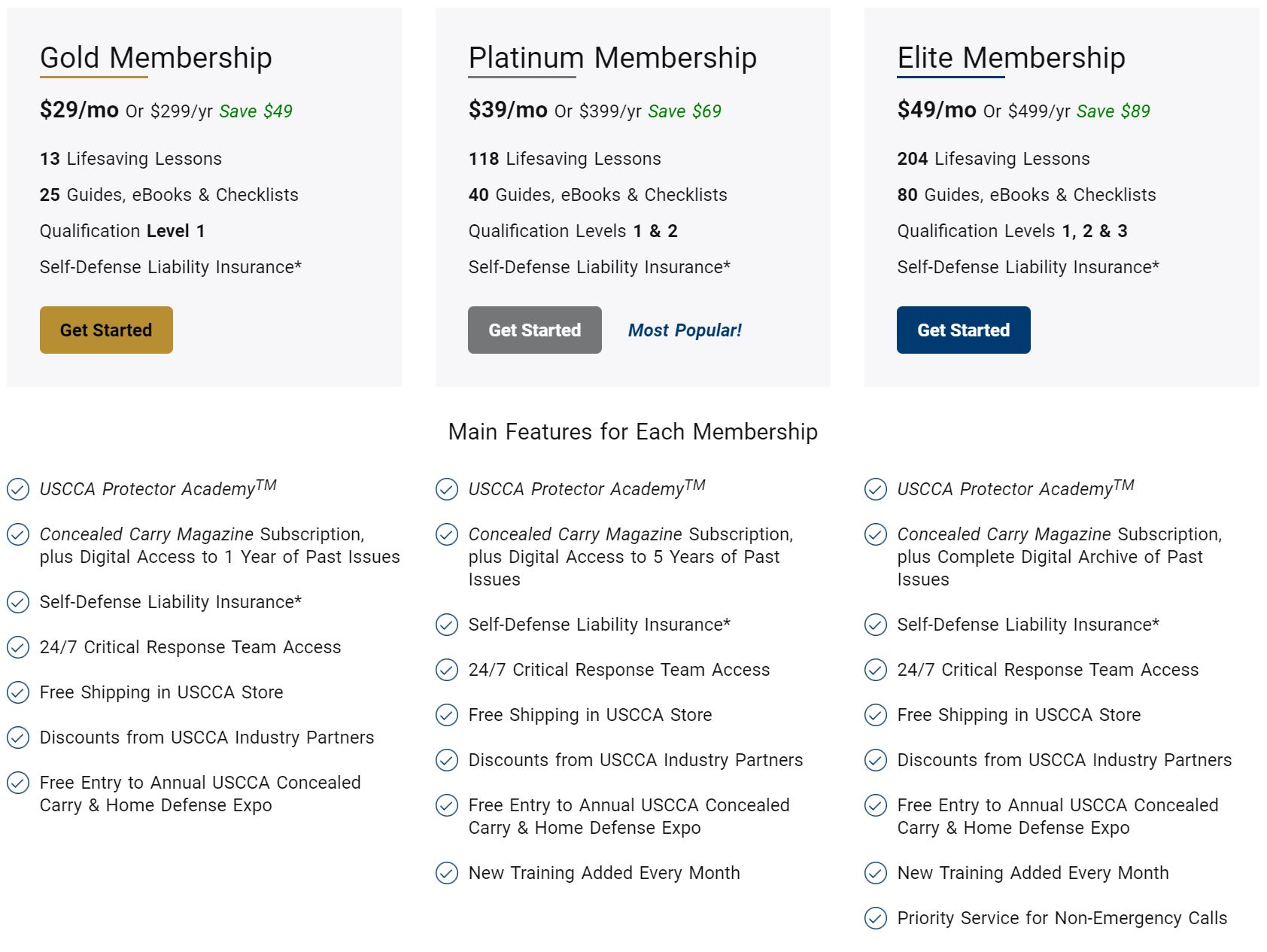Click the Elite Membership heading
The height and width of the screenshot is (952, 1267).
tap(1011, 58)
